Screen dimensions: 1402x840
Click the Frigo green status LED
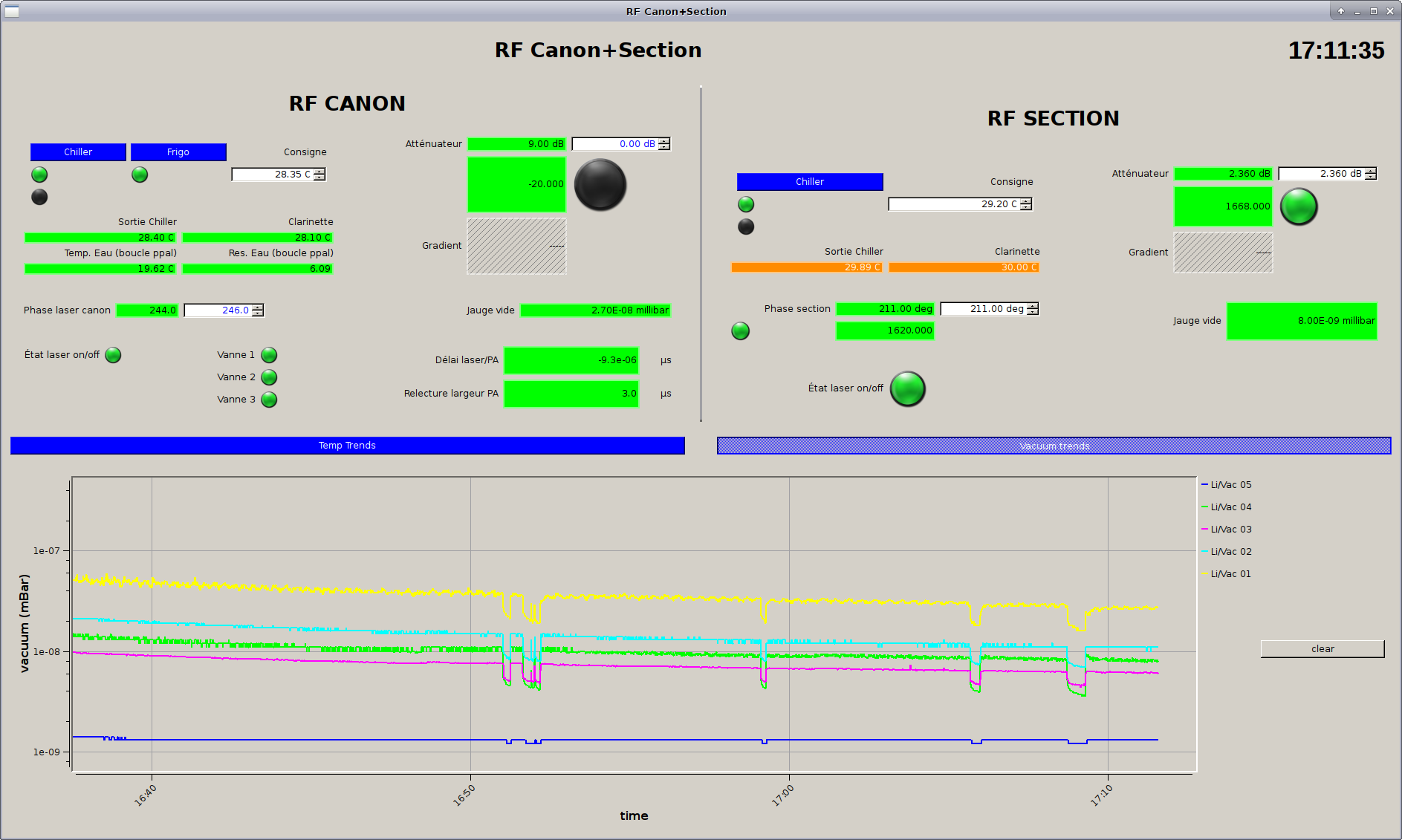tap(140, 175)
